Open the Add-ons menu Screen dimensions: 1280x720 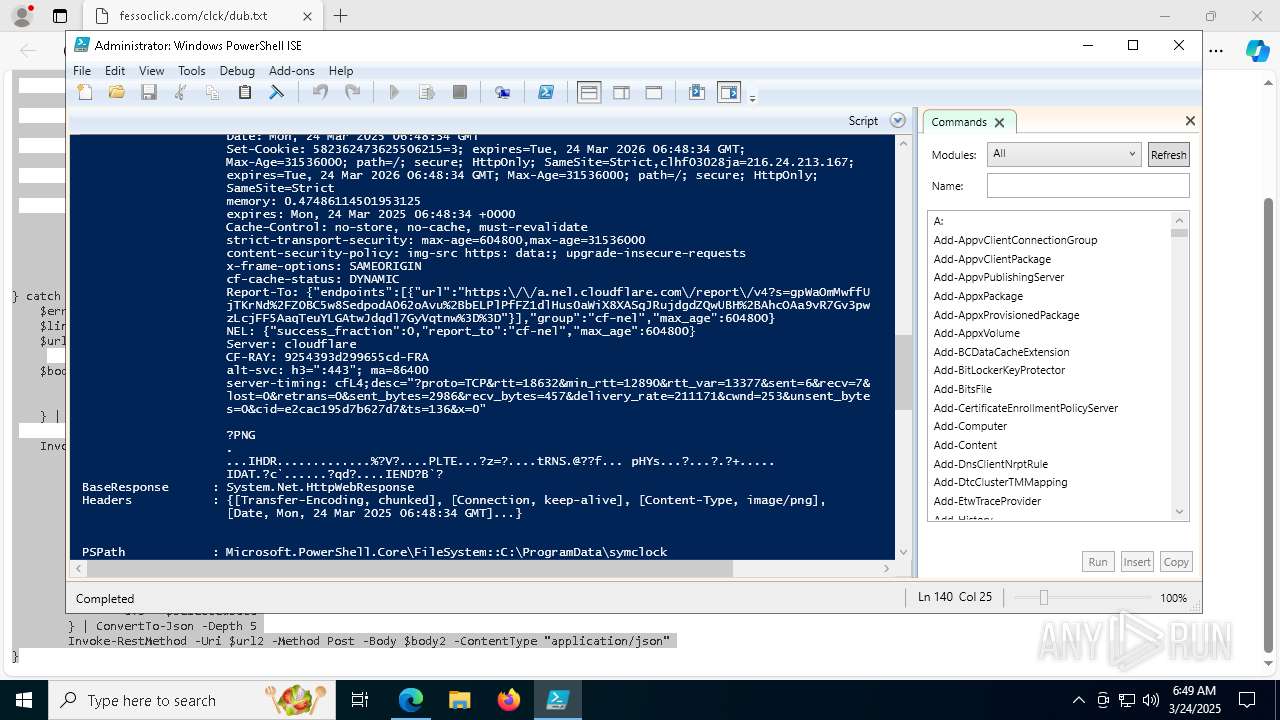tap(292, 71)
